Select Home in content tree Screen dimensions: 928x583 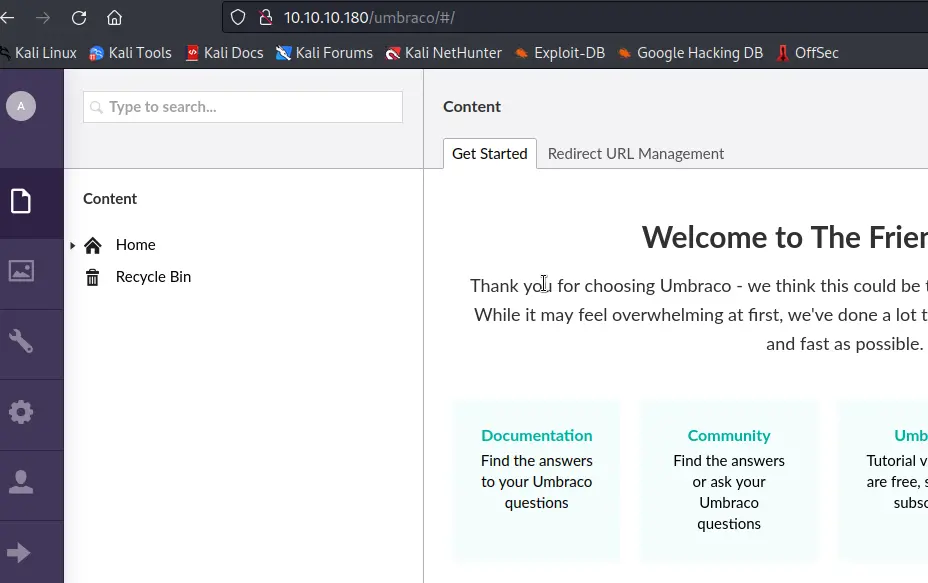point(136,245)
